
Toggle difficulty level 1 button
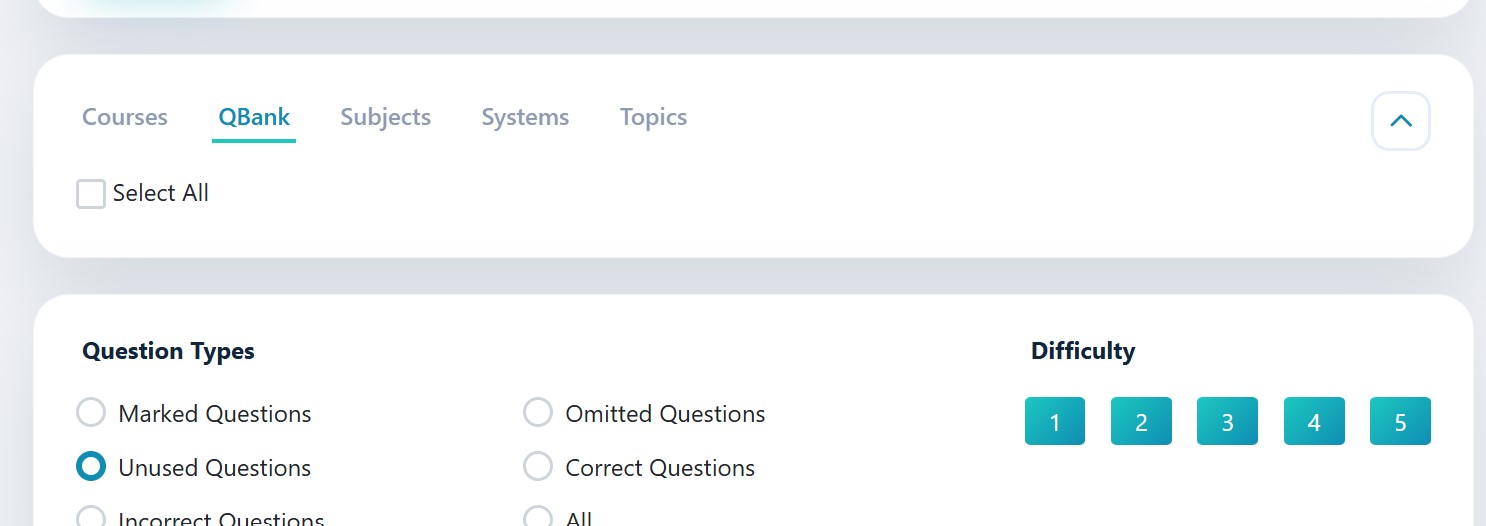tap(1054, 421)
